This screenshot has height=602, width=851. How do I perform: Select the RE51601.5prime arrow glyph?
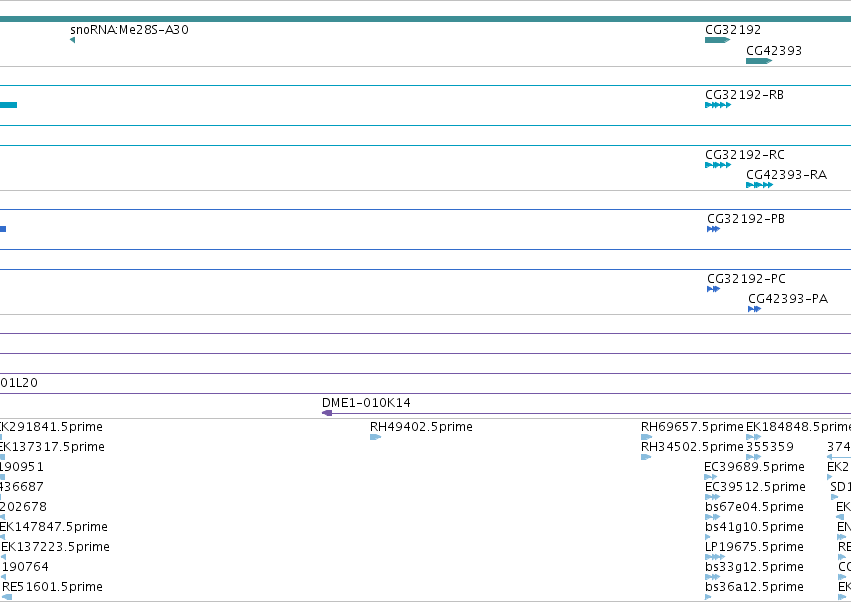pyautogui.click(x=7, y=597)
